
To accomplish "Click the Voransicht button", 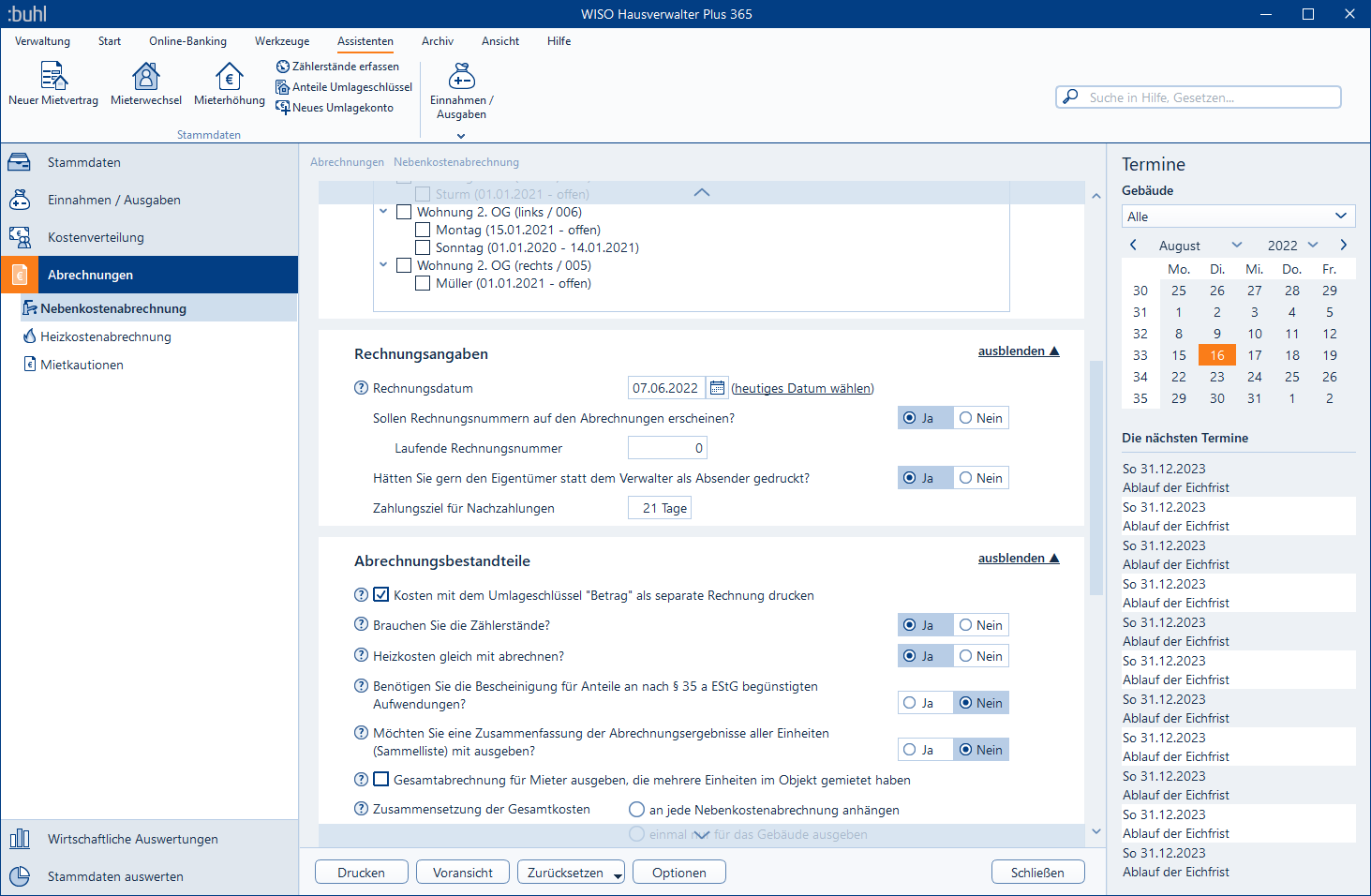I will [463, 873].
